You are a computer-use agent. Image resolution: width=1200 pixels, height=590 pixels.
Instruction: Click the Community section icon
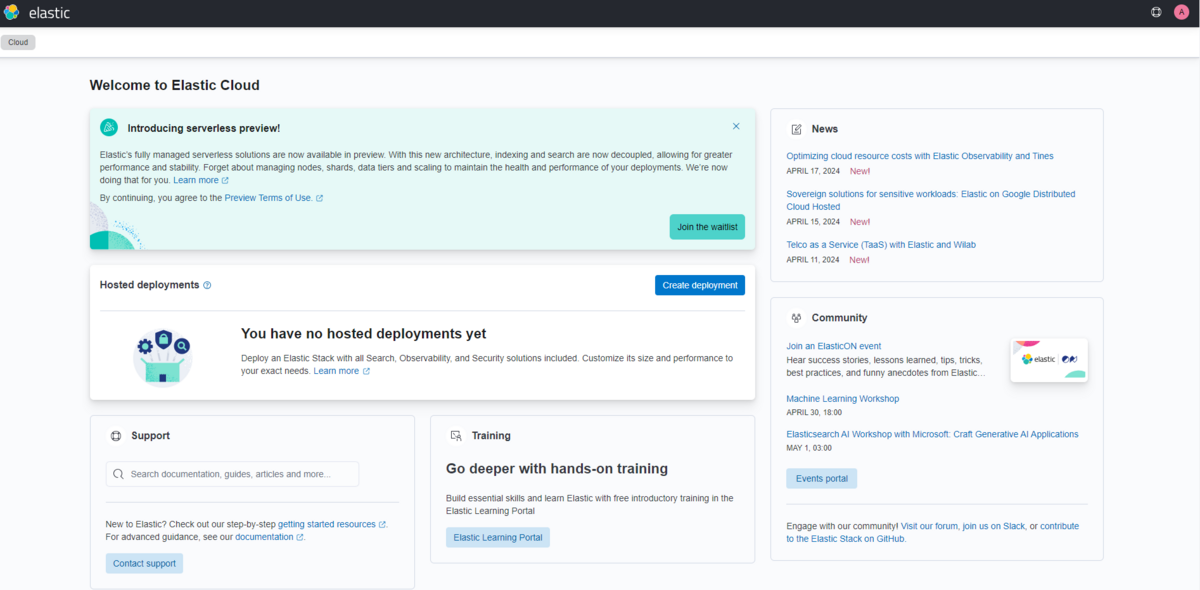pos(797,318)
